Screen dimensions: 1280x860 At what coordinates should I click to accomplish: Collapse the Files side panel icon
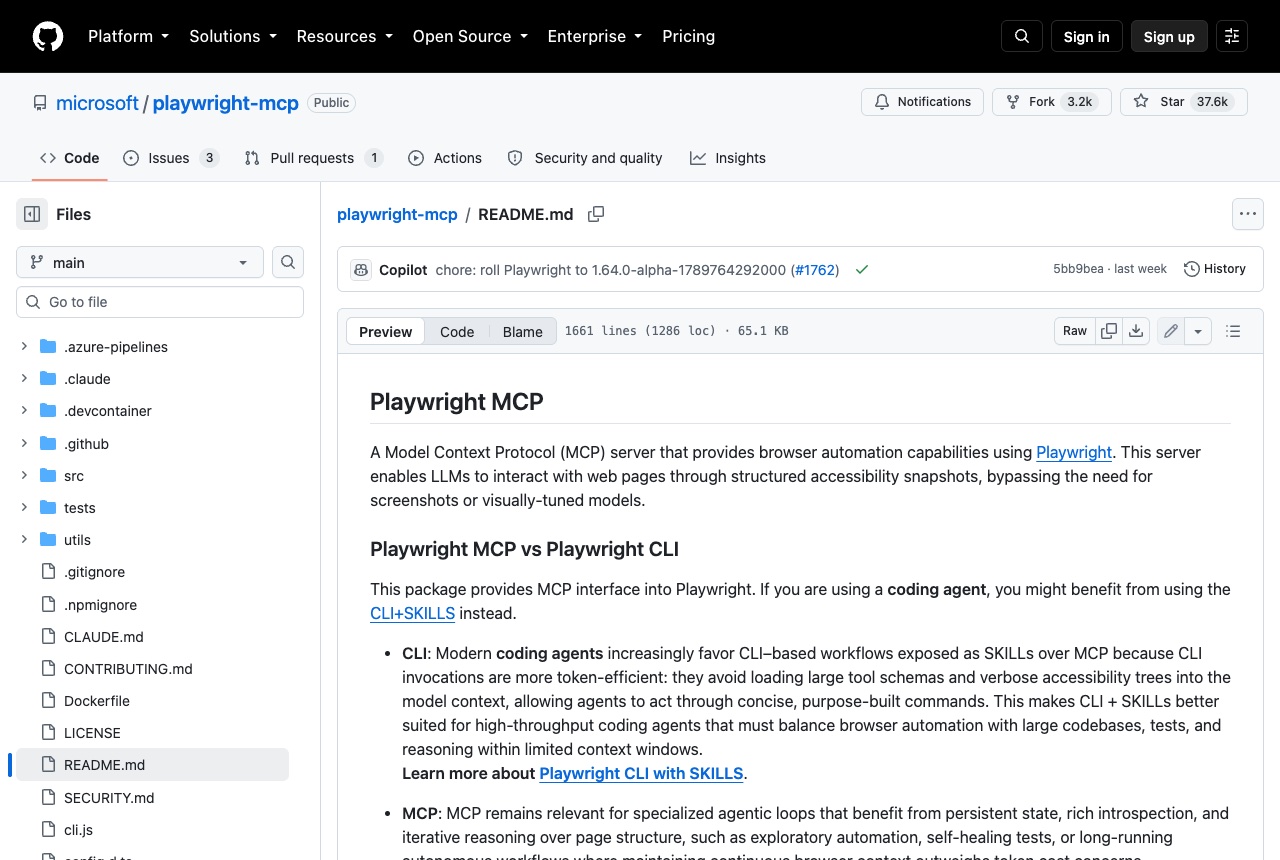point(32,214)
